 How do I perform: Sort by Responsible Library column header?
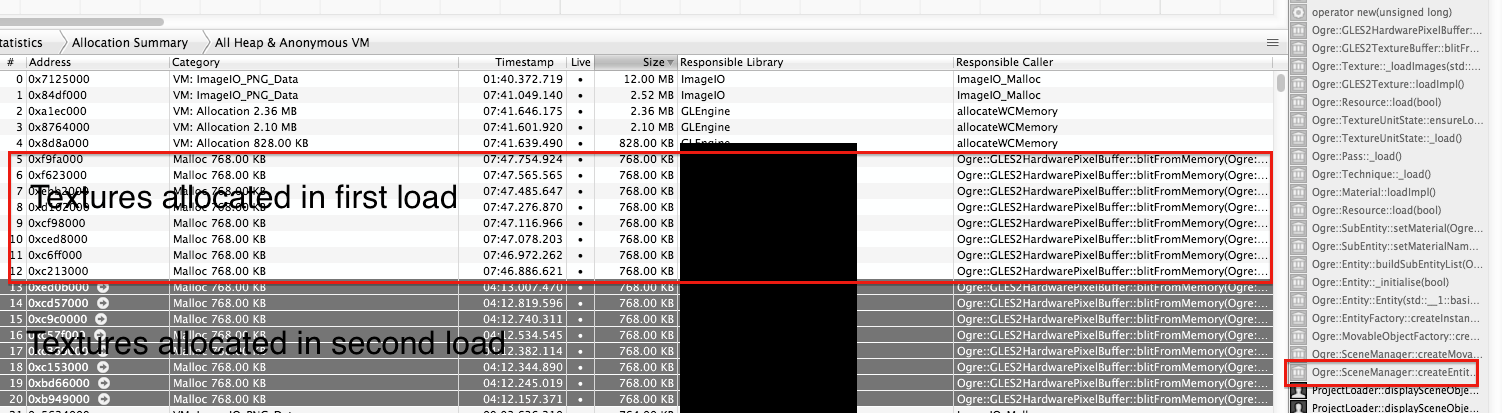pos(815,62)
